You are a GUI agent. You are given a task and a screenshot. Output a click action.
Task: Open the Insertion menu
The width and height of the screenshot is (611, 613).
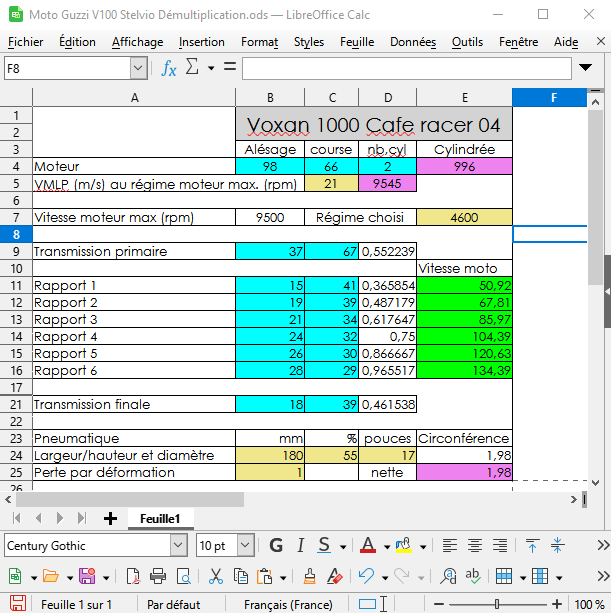[x=202, y=42]
